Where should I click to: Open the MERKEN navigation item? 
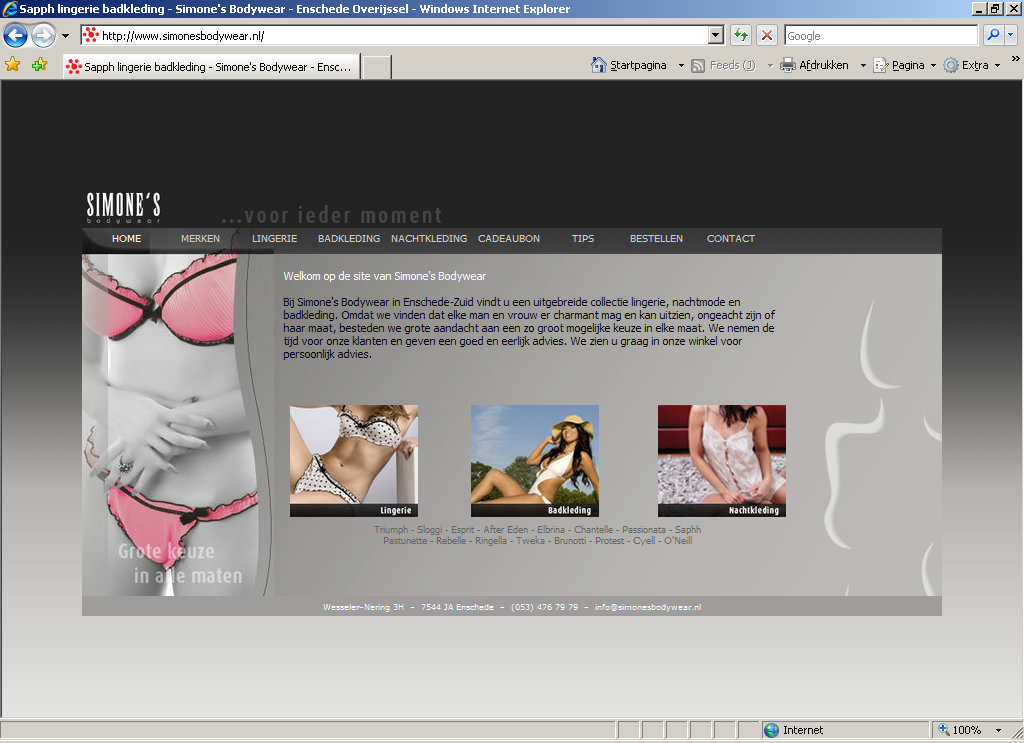[x=200, y=239]
